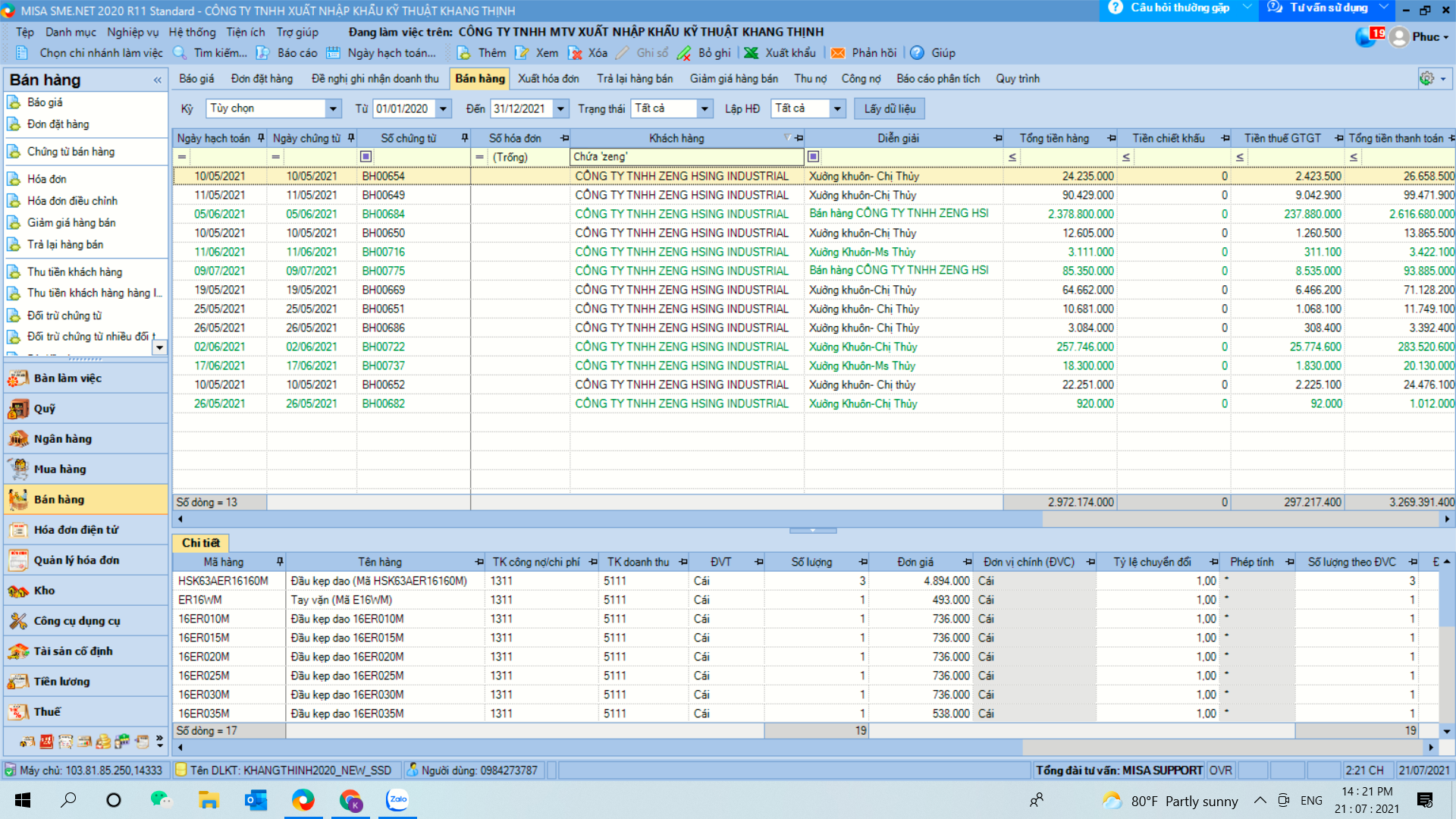Image resolution: width=1456 pixels, height=819 pixels.
Task: Open the Kho module in sidebar
Action: point(44,591)
